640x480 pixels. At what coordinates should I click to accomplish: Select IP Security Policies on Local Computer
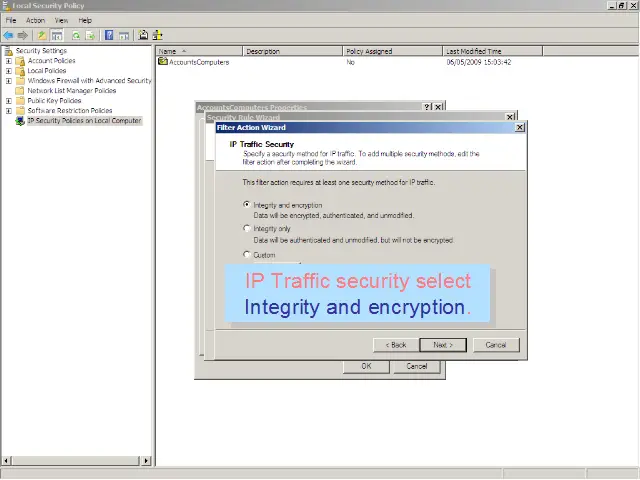tap(84, 121)
